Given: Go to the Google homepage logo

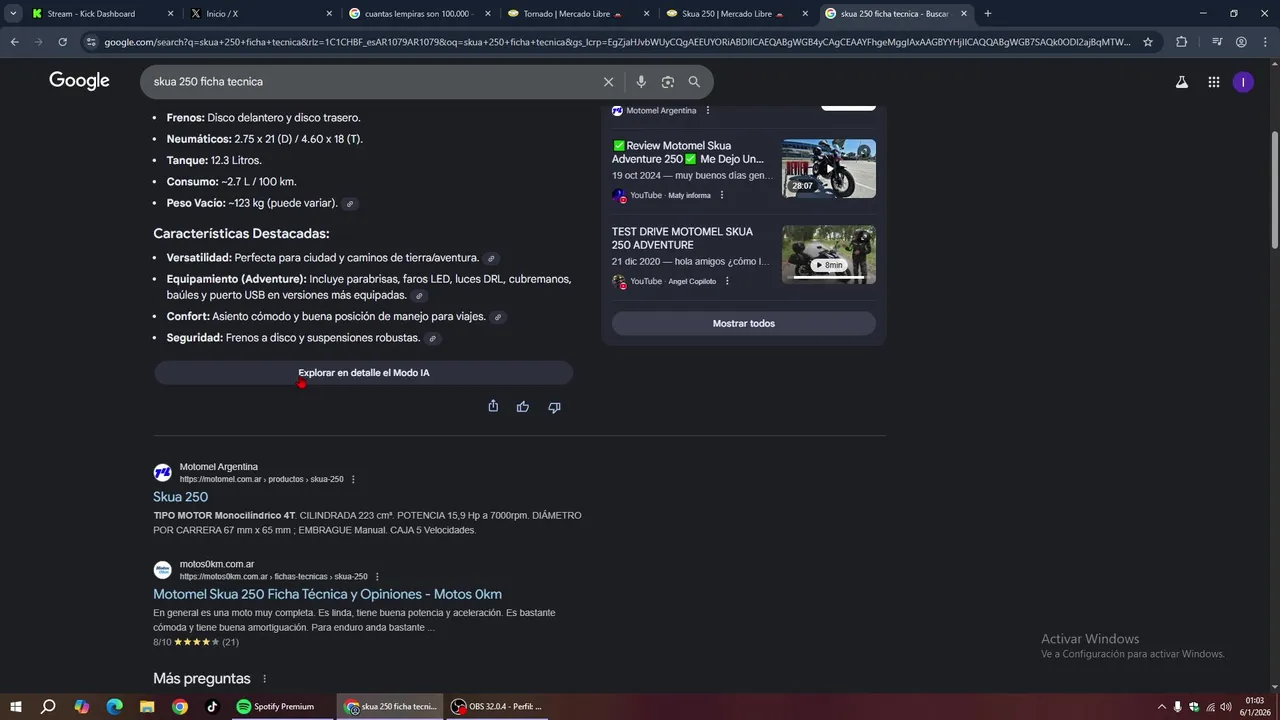Looking at the screenshot, I should point(79,82).
